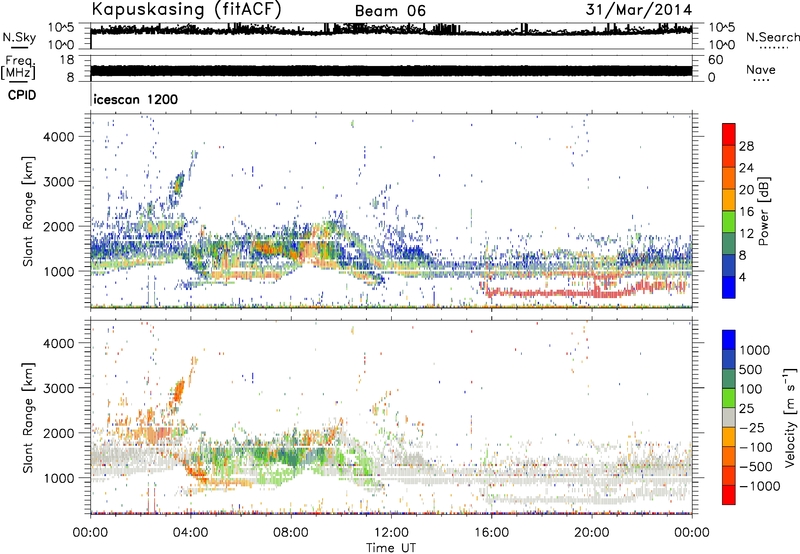Image resolution: width=800 pixels, height=554 pixels.
Task: Click the "Nave" legend label
Action: (x=761, y=70)
